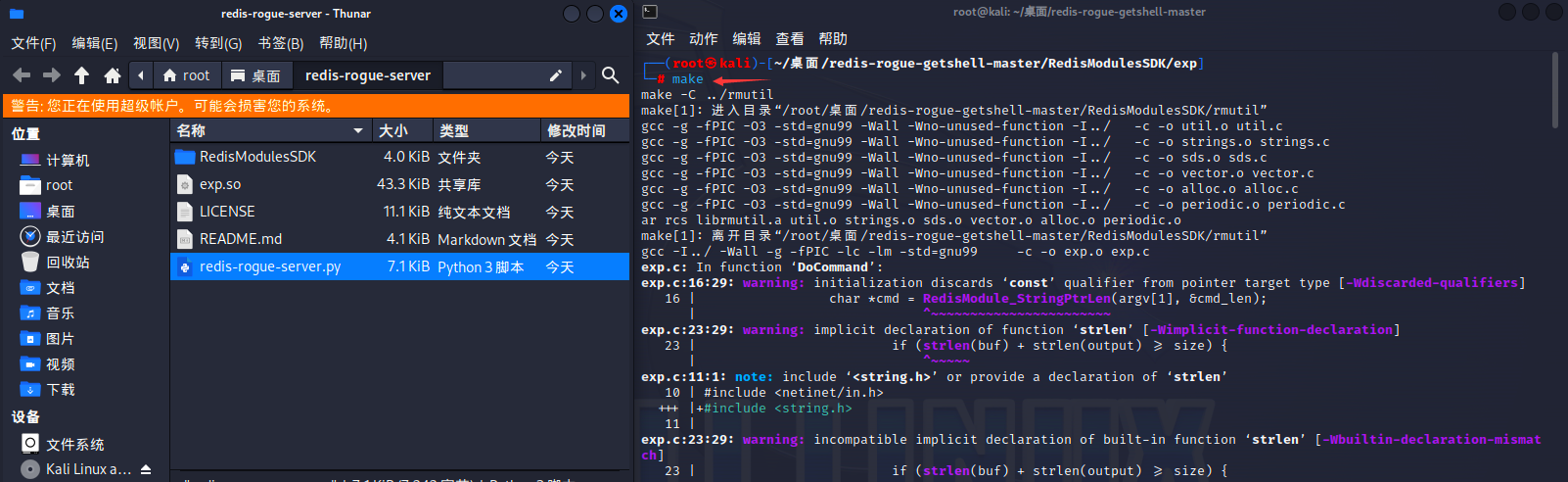Open the home folder via toolbar icon
The width and height of the screenshot is (1568, 482).
pyautogui.click(x=113, y=75)
